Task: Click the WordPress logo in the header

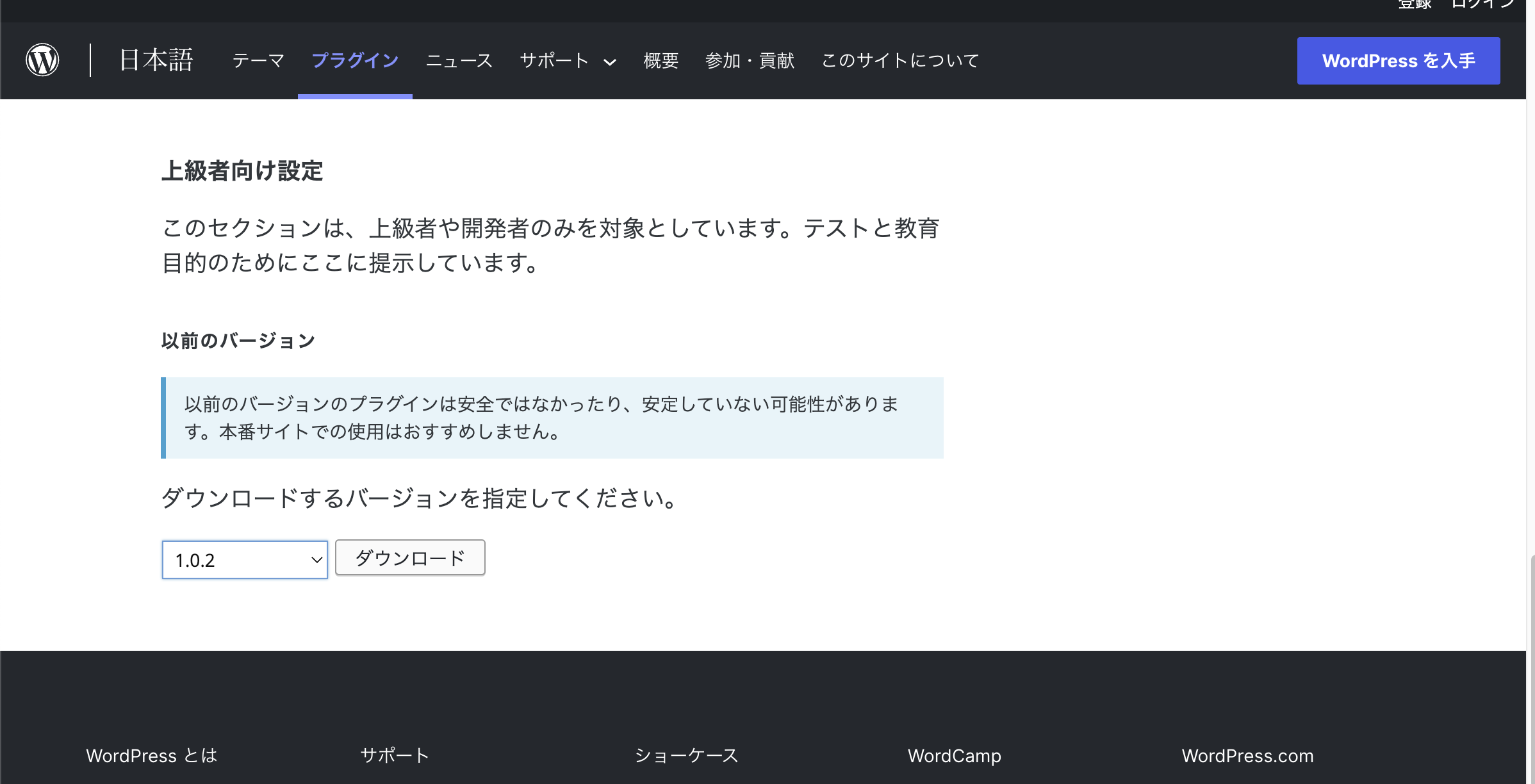Action: point(42,60)
